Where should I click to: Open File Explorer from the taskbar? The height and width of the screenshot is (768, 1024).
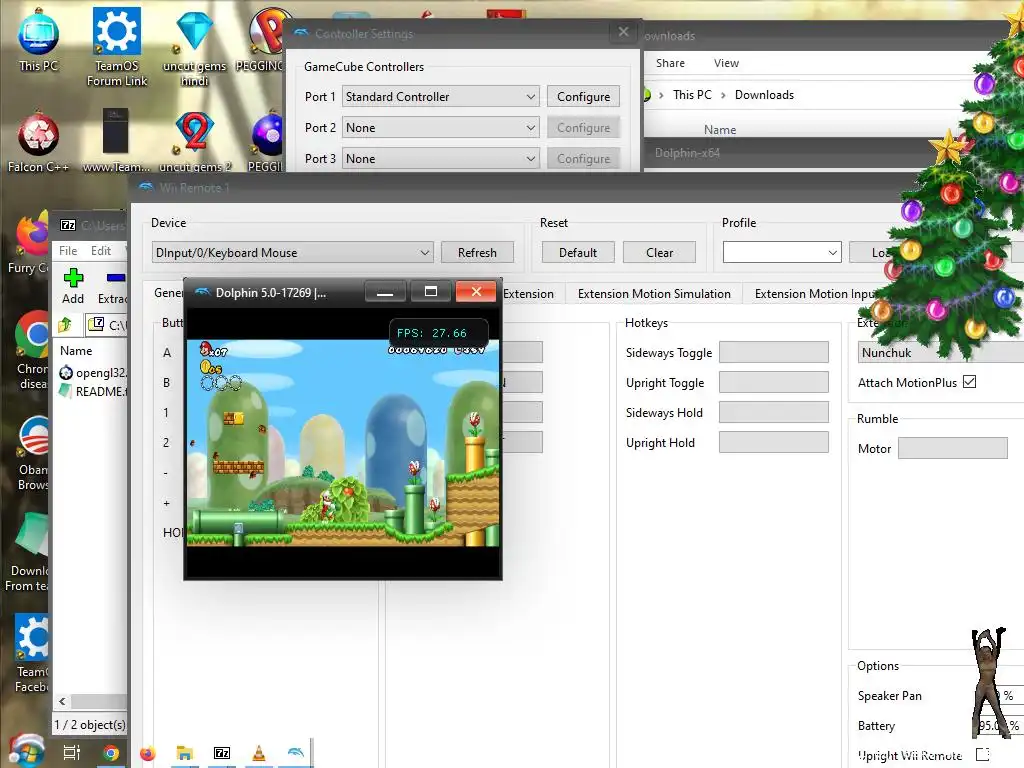click(185, 753)
